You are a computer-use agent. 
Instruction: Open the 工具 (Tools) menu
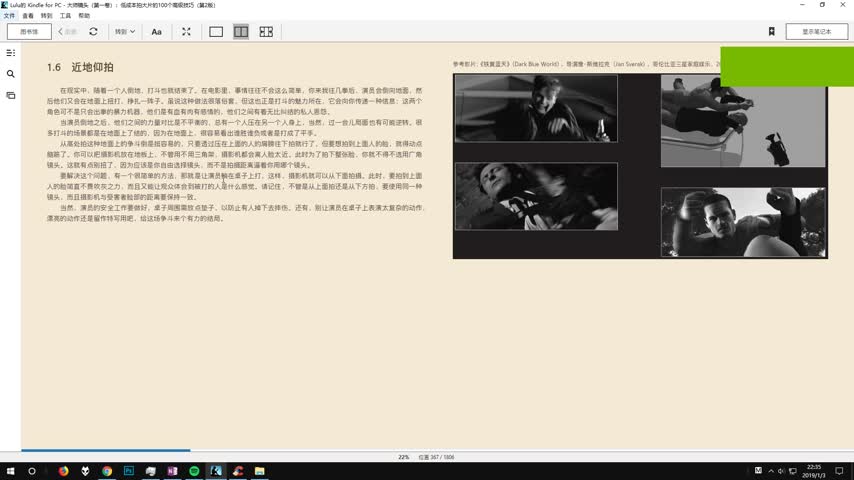(x=65, y=16)
